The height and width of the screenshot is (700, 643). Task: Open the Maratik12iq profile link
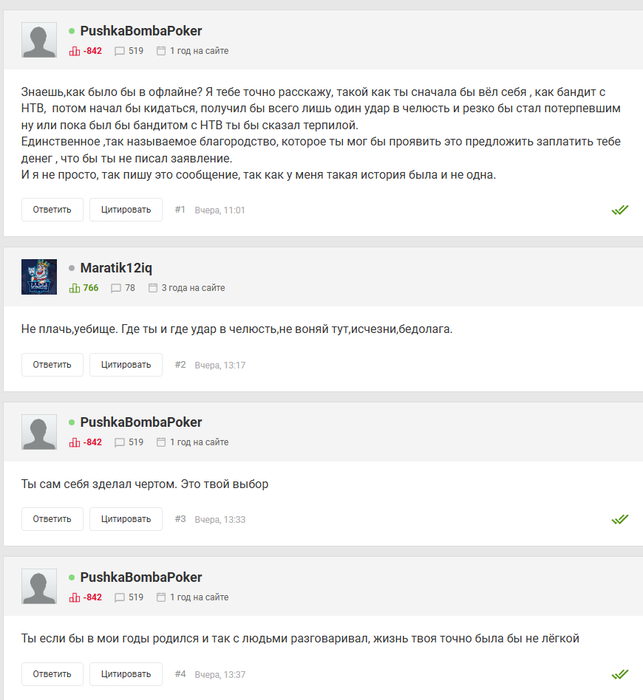point(116,268)
